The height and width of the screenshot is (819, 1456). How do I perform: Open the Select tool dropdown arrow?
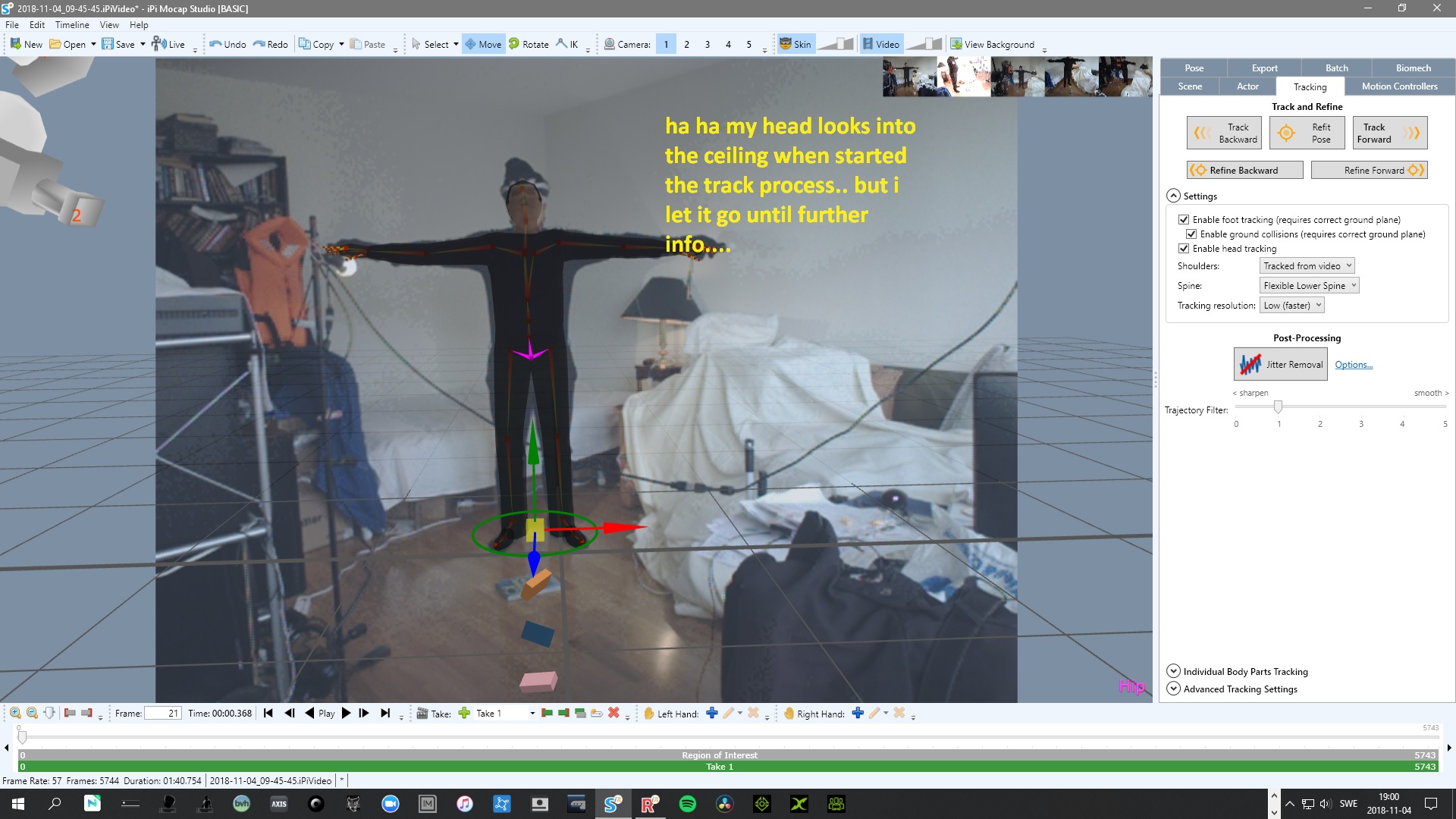(456, 44)
